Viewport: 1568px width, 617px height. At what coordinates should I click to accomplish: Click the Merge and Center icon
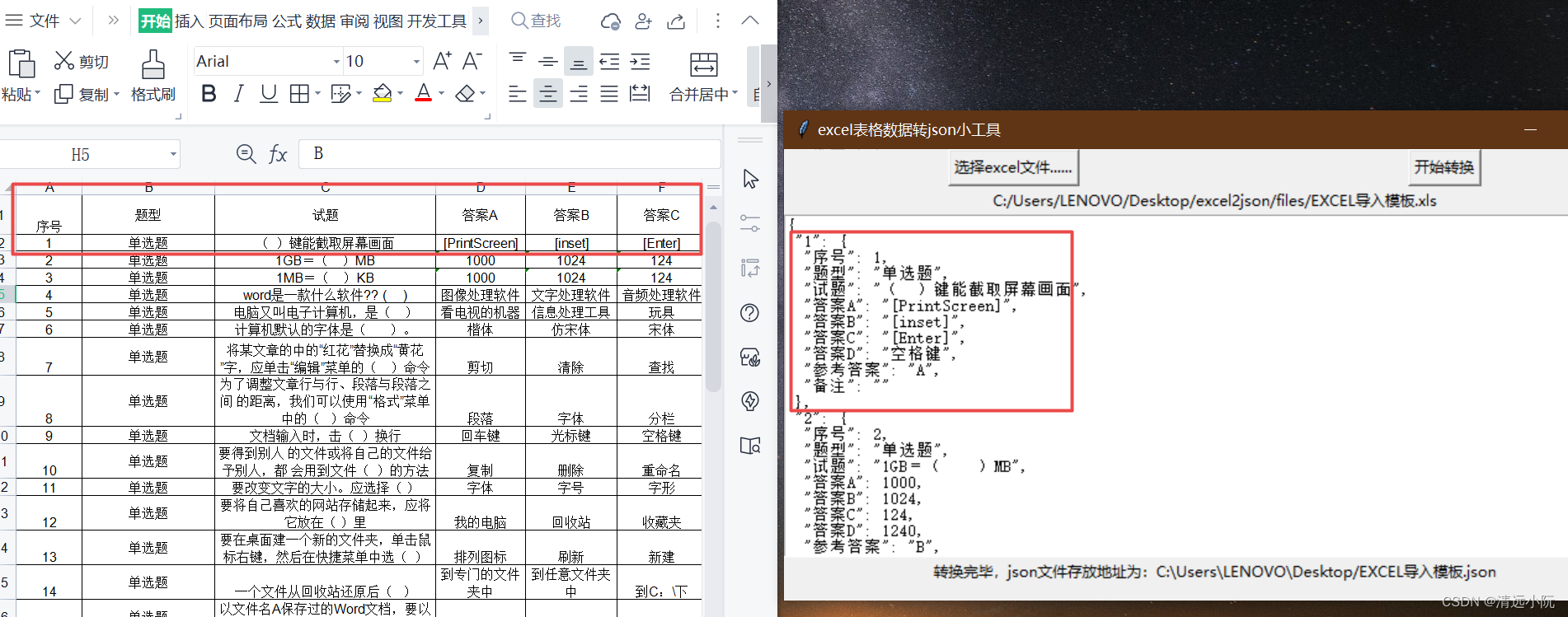703,64
